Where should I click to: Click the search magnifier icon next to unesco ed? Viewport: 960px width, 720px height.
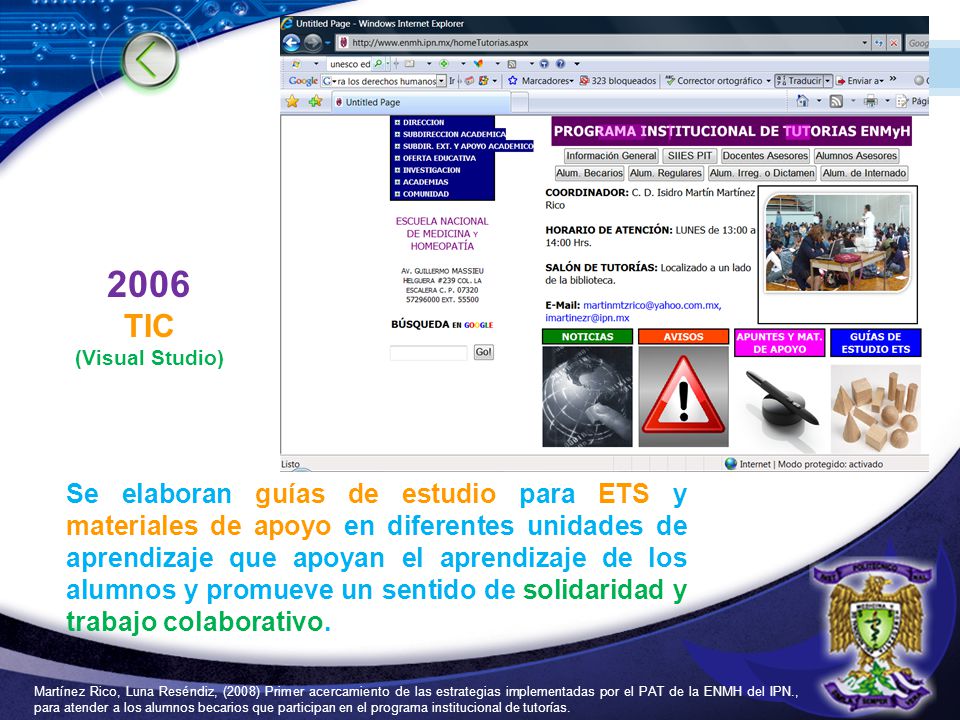[378, 64]
